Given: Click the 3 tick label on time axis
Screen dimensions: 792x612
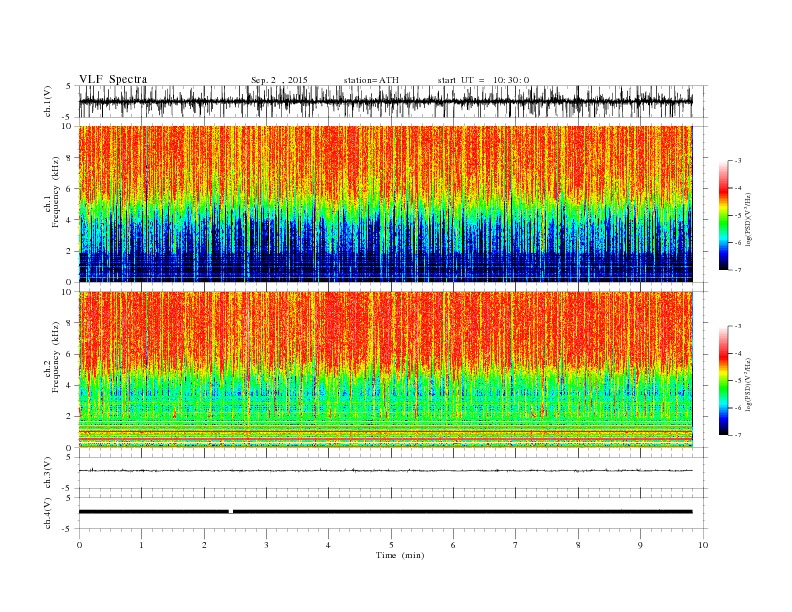Looking at the screenshot, I should [x=266, y=545].
